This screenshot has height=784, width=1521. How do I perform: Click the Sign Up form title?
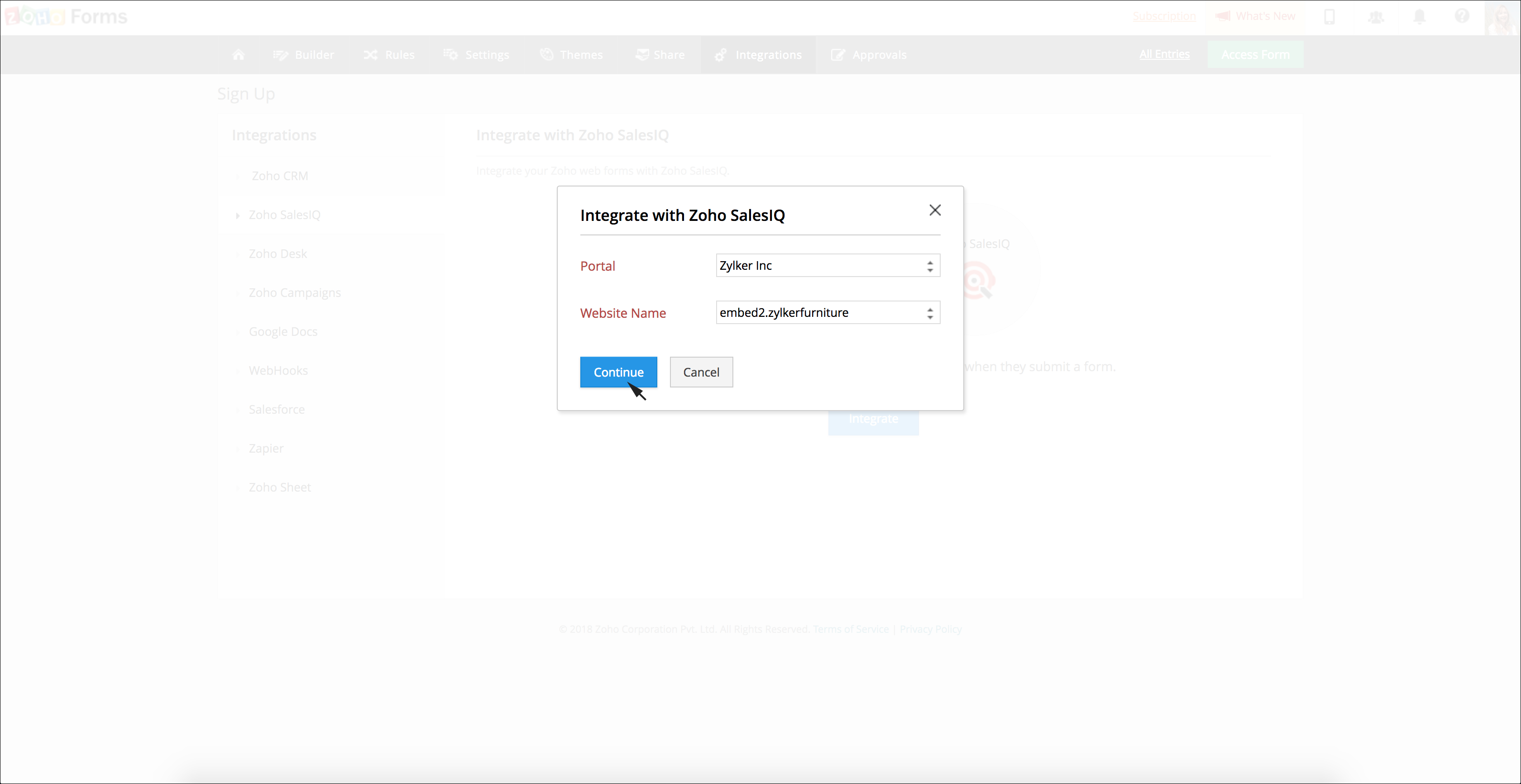tap(246, 95)
